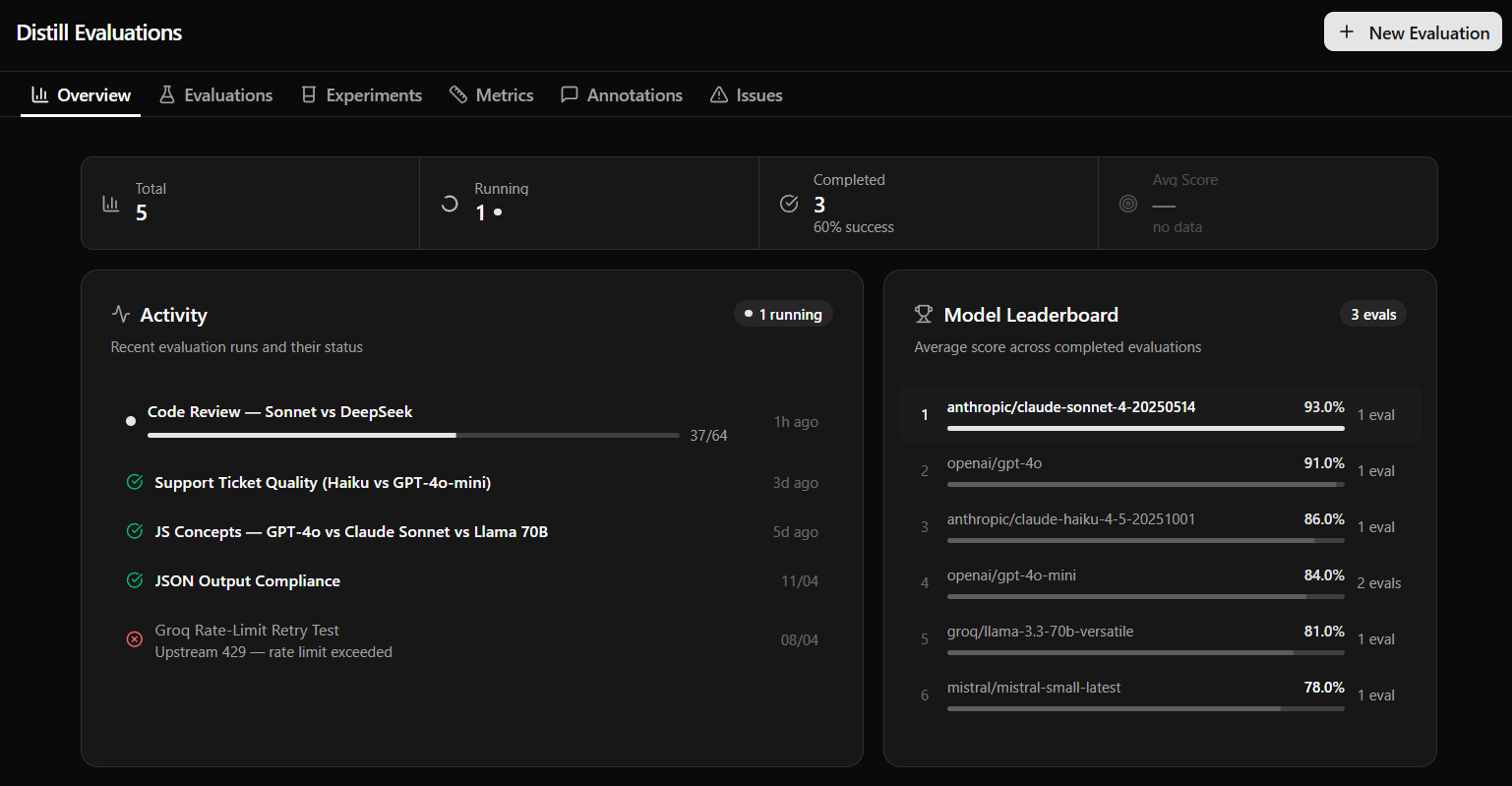Click the completed icon on the Completed card
The image size is (1512, 786).
click(788, 203)
